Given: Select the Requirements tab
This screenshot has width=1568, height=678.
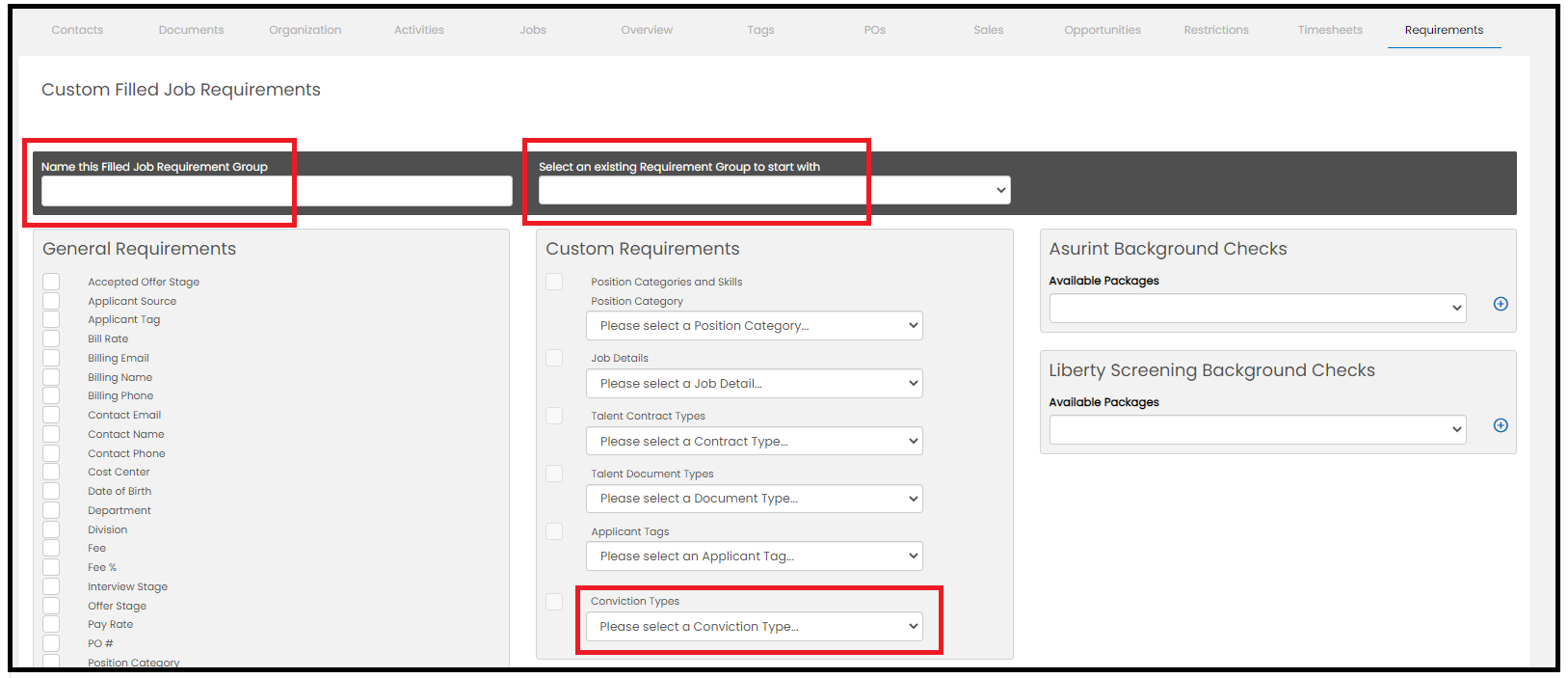Looking at the screenshot, I should tap(1444, 30).
